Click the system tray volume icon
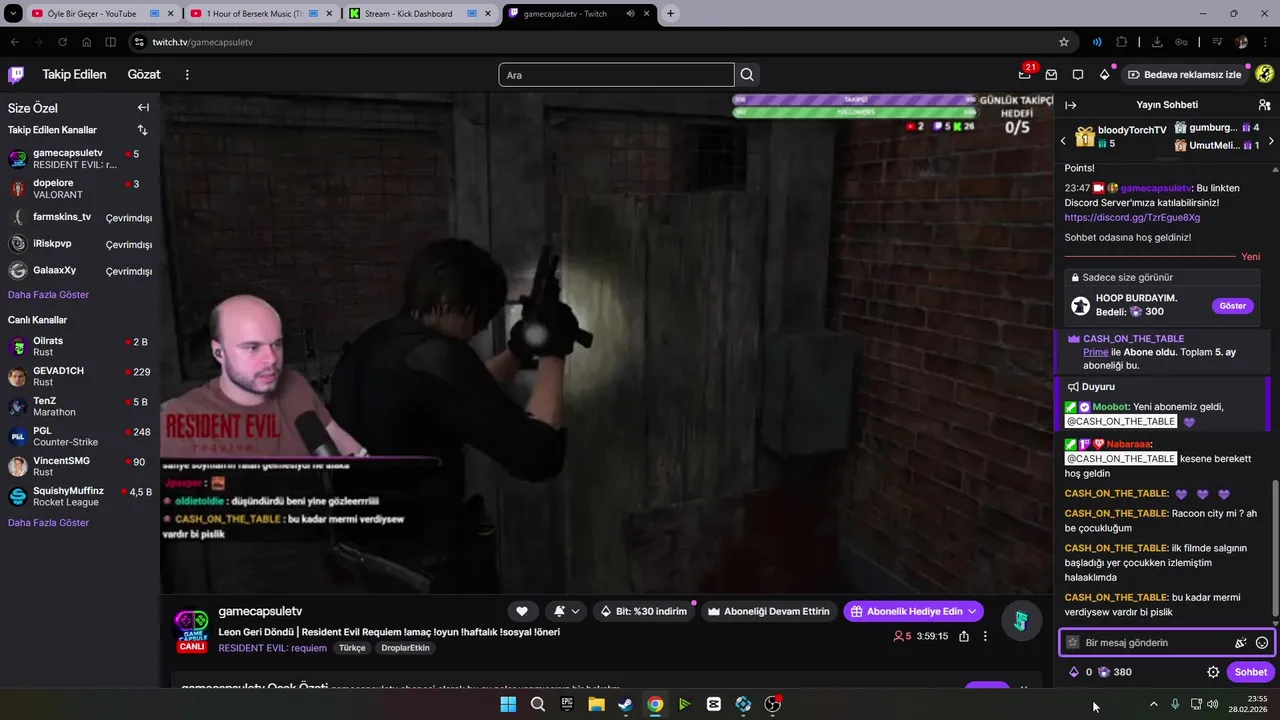1280x720 pixels. [1213, 704]
